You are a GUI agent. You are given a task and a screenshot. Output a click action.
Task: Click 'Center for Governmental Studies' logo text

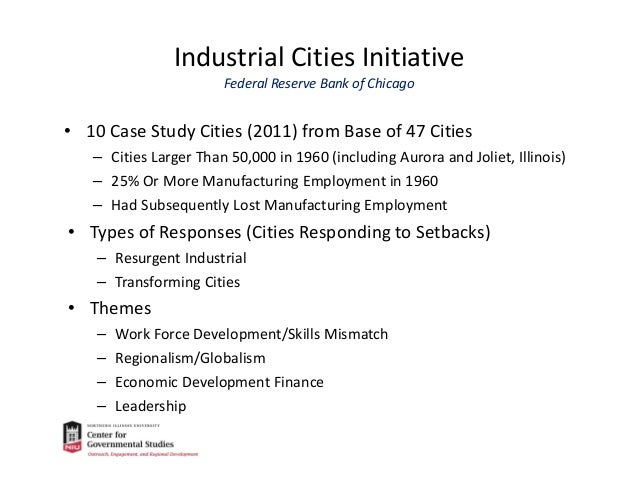coord(130,439)
